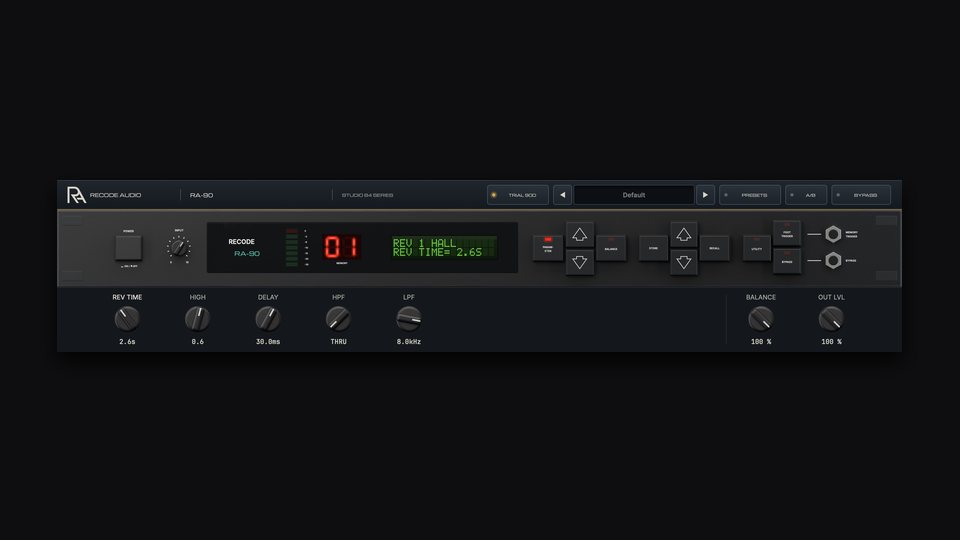Toggle the Power switch on the unit
This screenshot has width=960, height=540.
pos(129,248)
